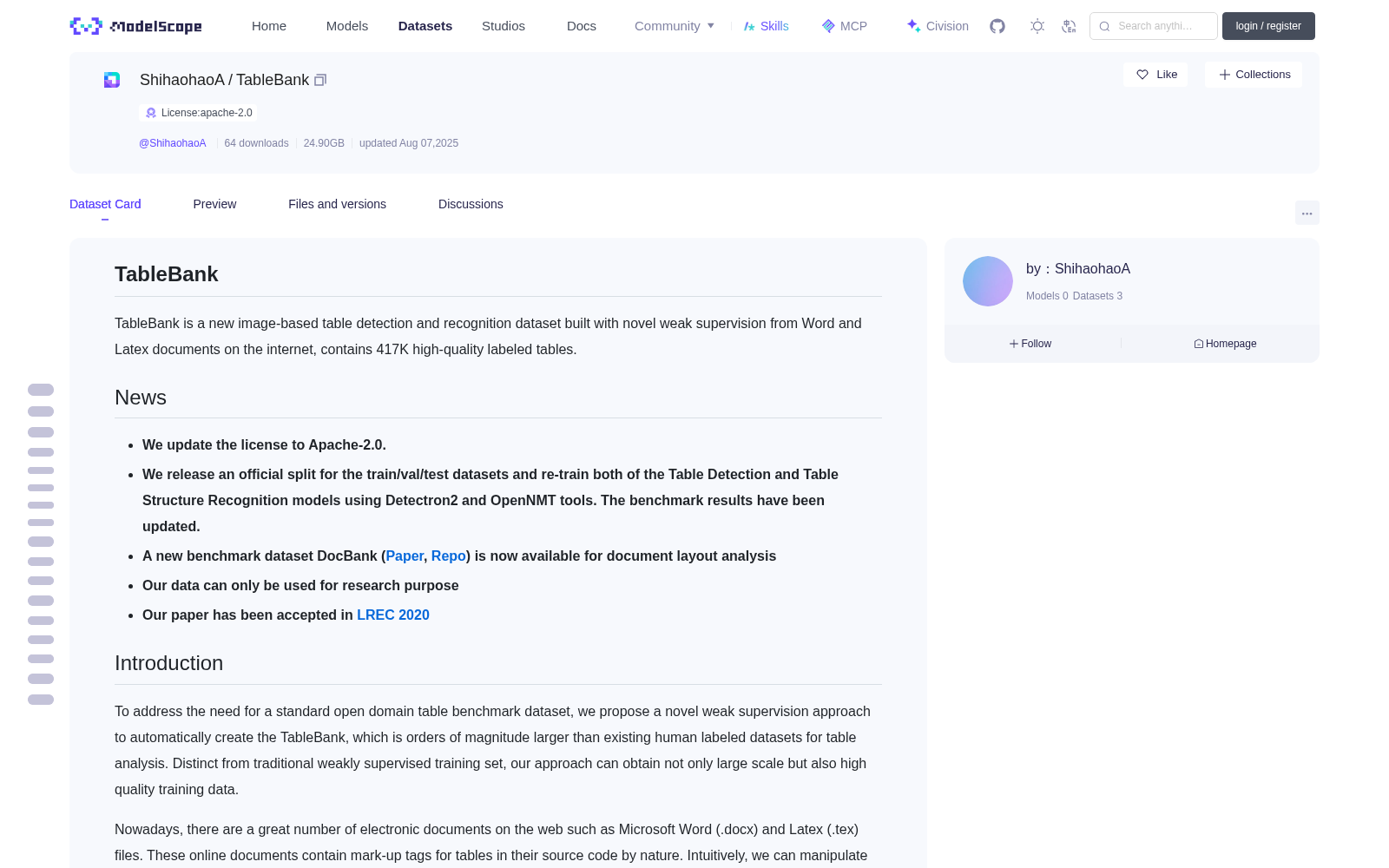Click the ModelScope logo
Viewport: 1389px width, 868px height.
(135, 26)
